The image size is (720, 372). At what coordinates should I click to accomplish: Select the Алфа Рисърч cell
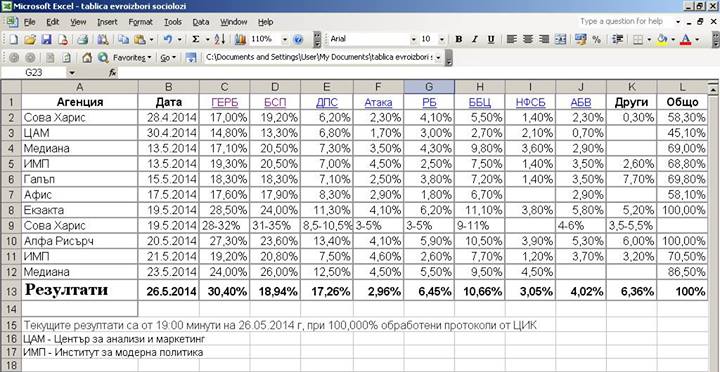[x=79, y=242]
